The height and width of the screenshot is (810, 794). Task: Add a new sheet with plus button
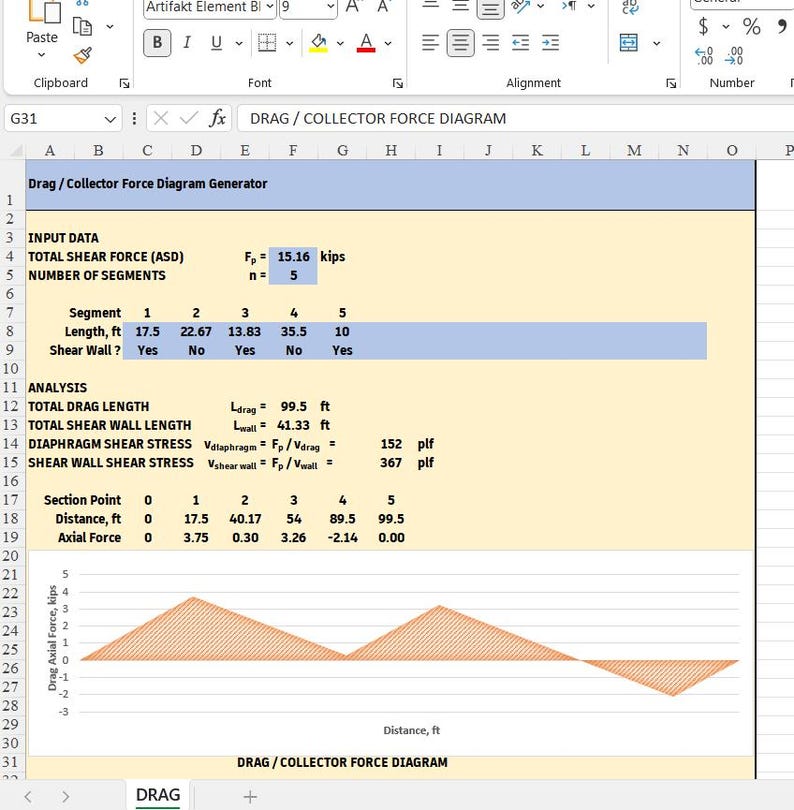pyautogui.click(x=250, y=797)
